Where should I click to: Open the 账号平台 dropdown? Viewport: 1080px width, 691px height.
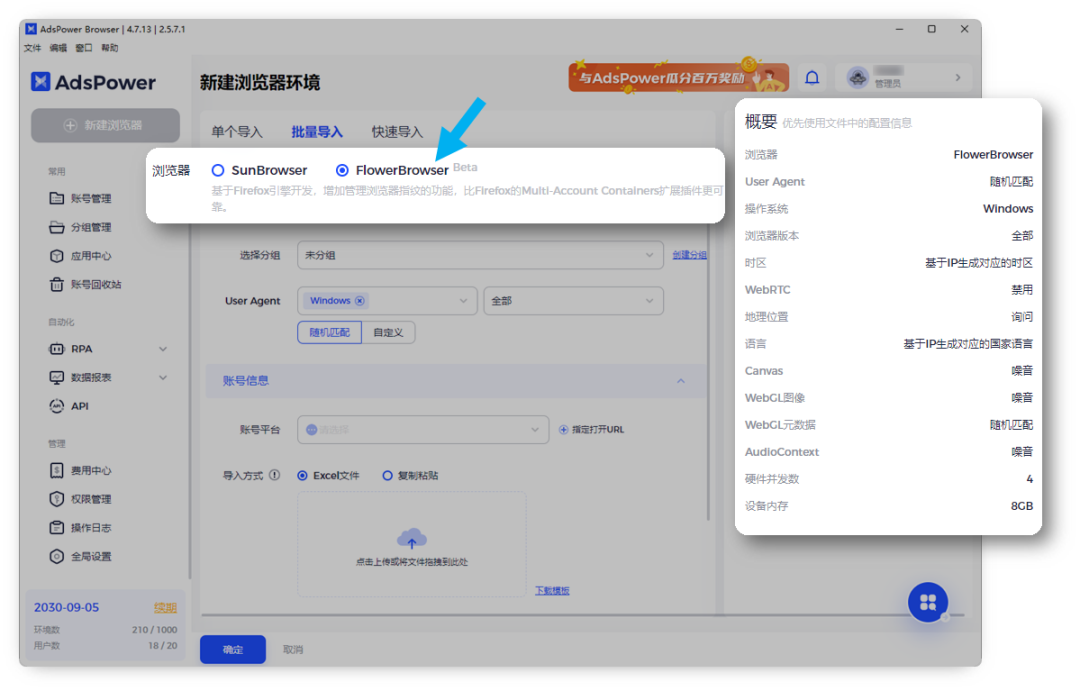423,430
